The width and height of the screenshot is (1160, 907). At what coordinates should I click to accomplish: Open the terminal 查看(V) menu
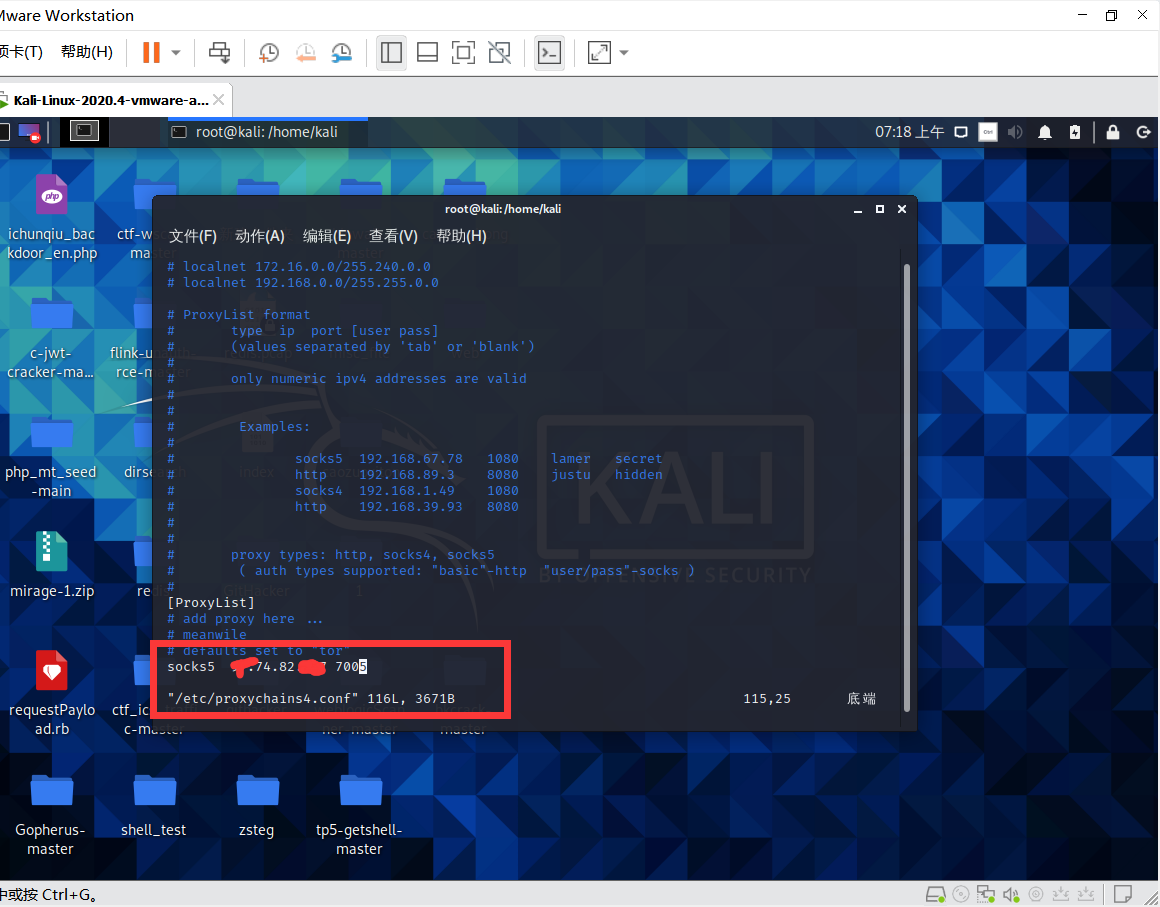[394, 236]
